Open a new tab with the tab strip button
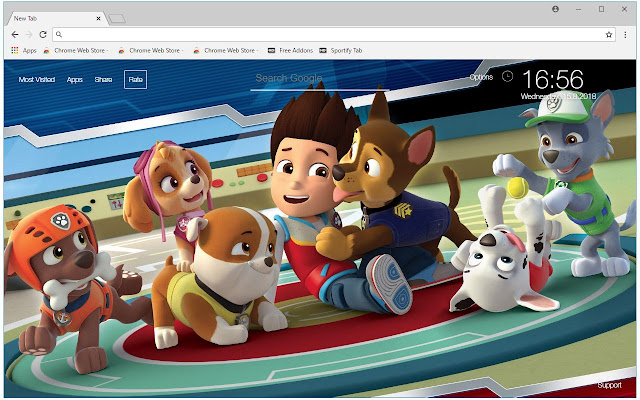Viewport: 640px width, 400px height. point(117,19)
